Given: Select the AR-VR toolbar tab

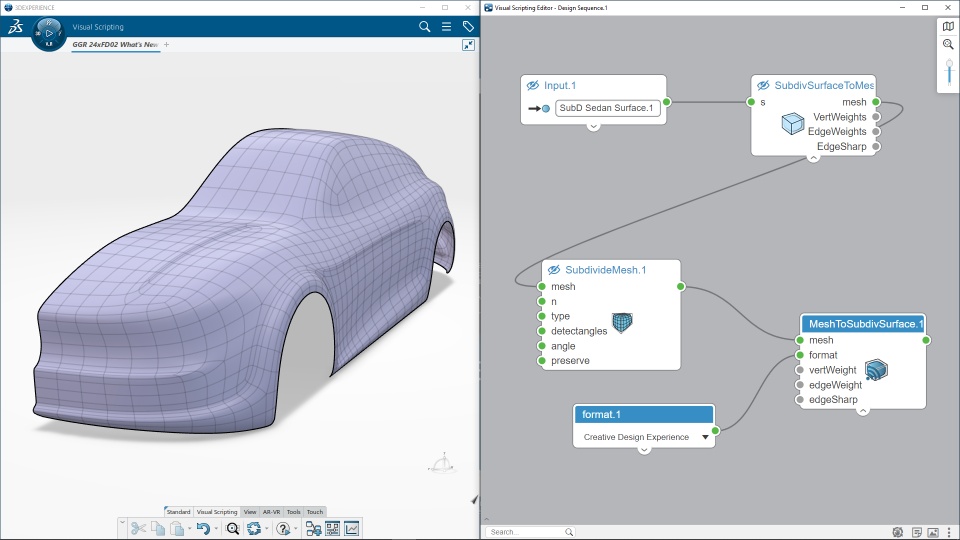Looking at the screenshot, I should [x=271, y=512].
